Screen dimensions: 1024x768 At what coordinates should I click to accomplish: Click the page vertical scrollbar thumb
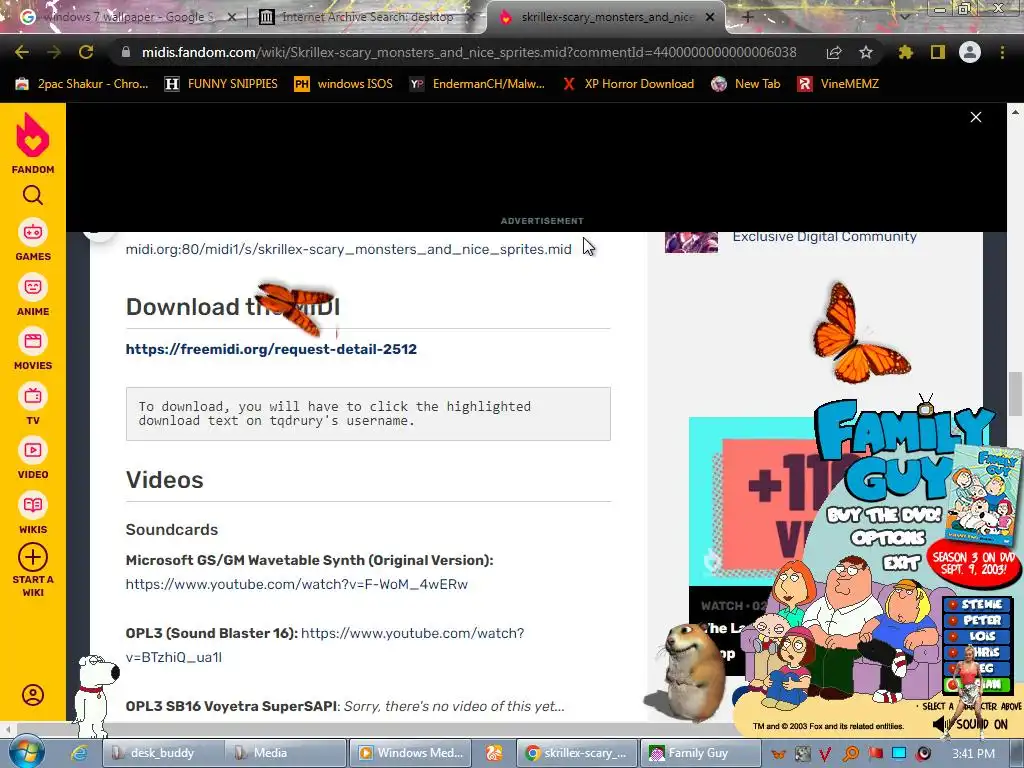point(1014,394)
